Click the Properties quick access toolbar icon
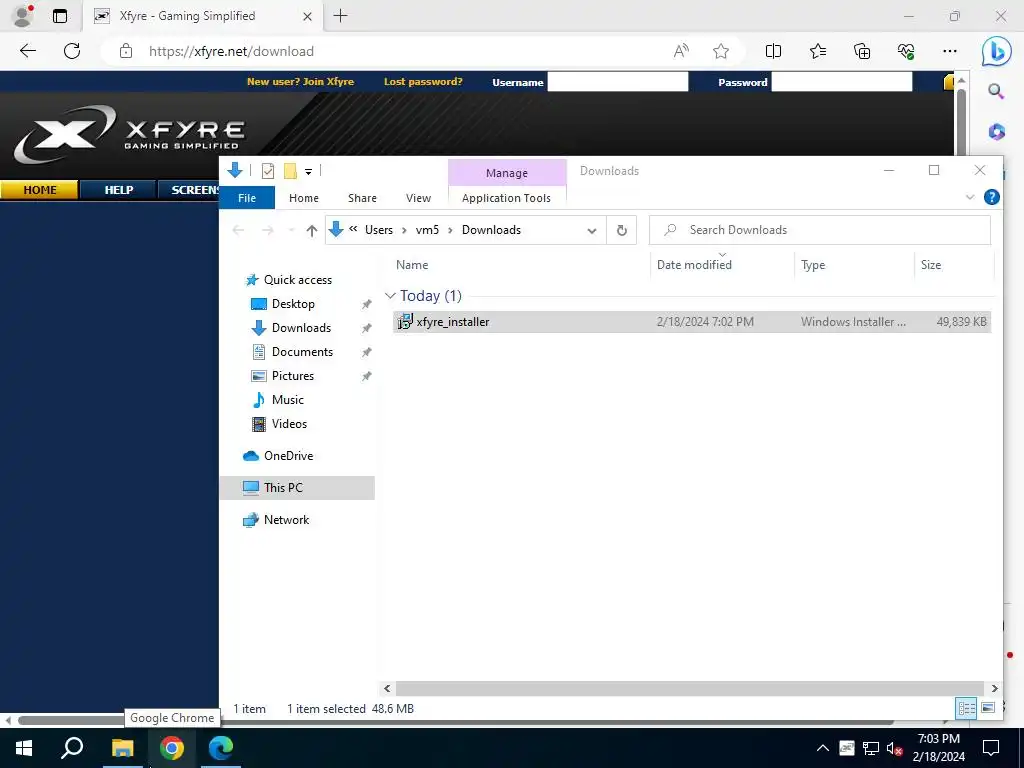The height and width of the screenshot is (768, 1024). (268, 171)
